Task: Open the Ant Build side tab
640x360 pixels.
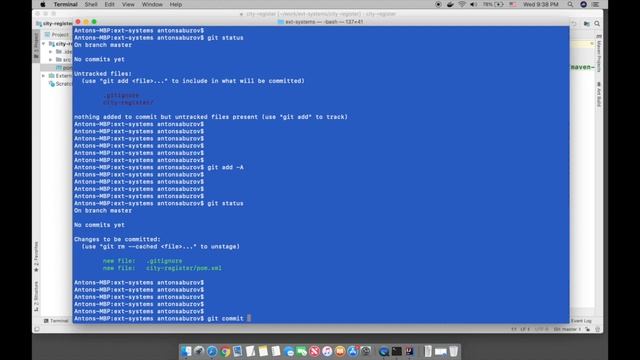Action: pyautogui.click(x=599, y=94)
